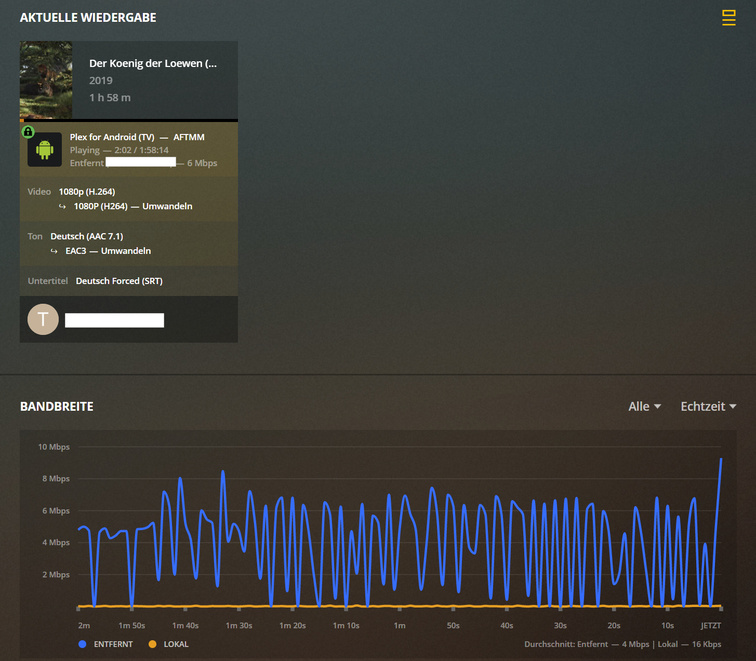
Task: Click the release year 2019
Action: [101, 81]
